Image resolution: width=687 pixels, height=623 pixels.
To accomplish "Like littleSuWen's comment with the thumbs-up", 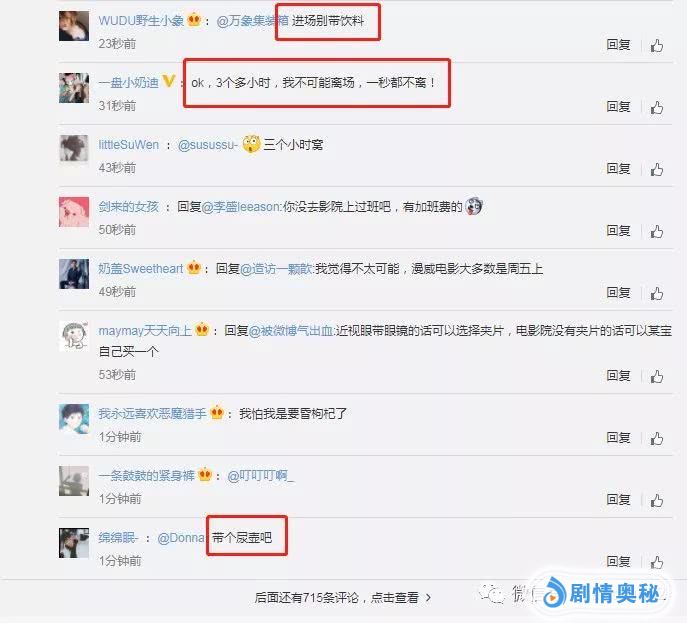I will pyautogui.click(x=656, y=170).
